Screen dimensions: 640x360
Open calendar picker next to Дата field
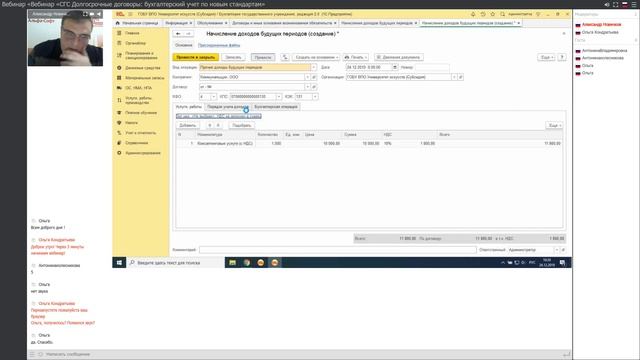click(x=395, y=67)
